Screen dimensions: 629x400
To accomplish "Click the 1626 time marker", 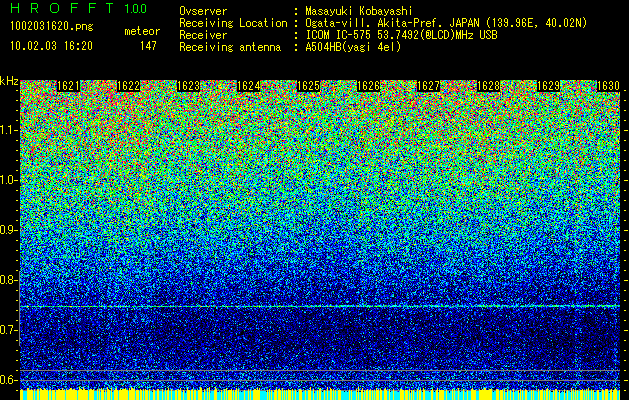I will click(369, 86).
